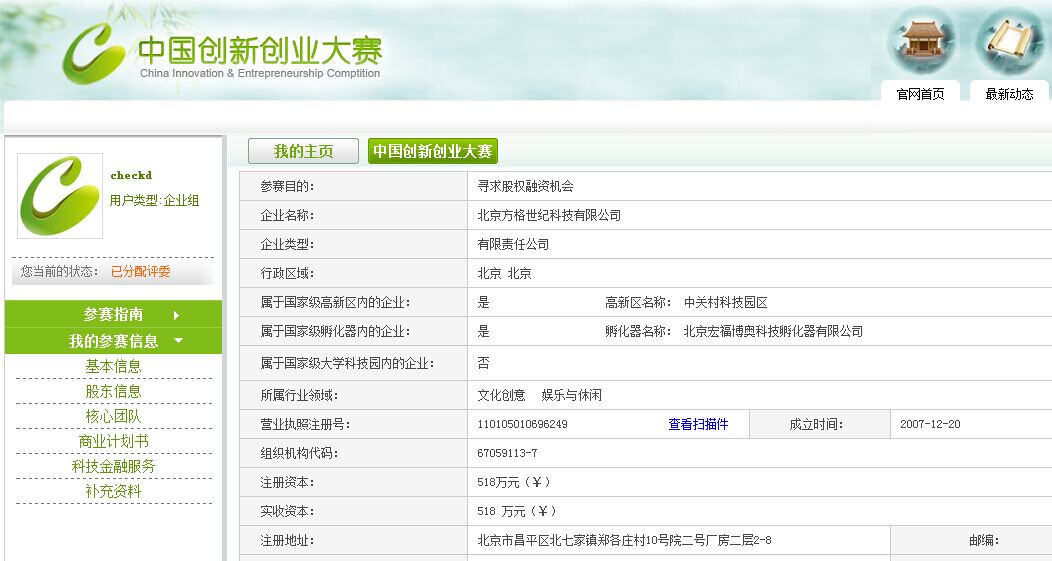
Task: Open 核心团队 in the sidebar
Action: [x=113, y=416]
